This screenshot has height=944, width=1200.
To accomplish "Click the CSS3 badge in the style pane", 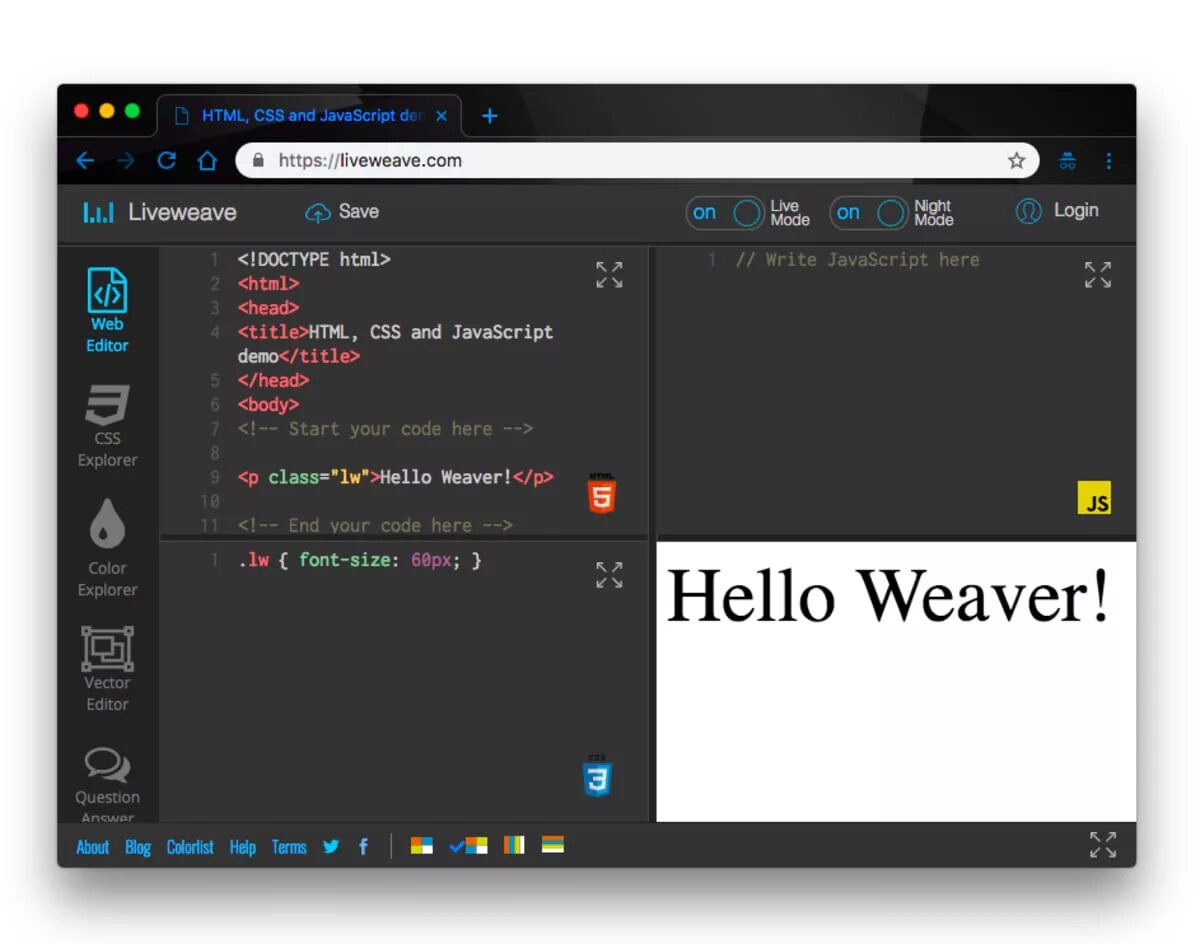I will 596,775.
